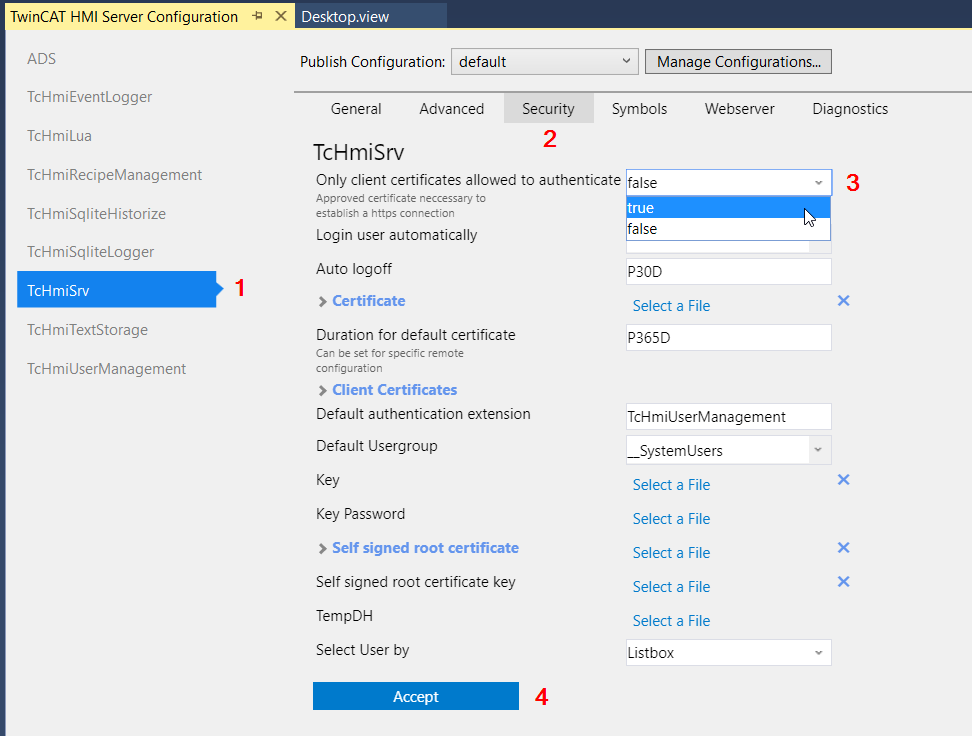Switch to the Desktop.view tab
The width and height of the screenshot is (972, 736).
click(371, 16)
